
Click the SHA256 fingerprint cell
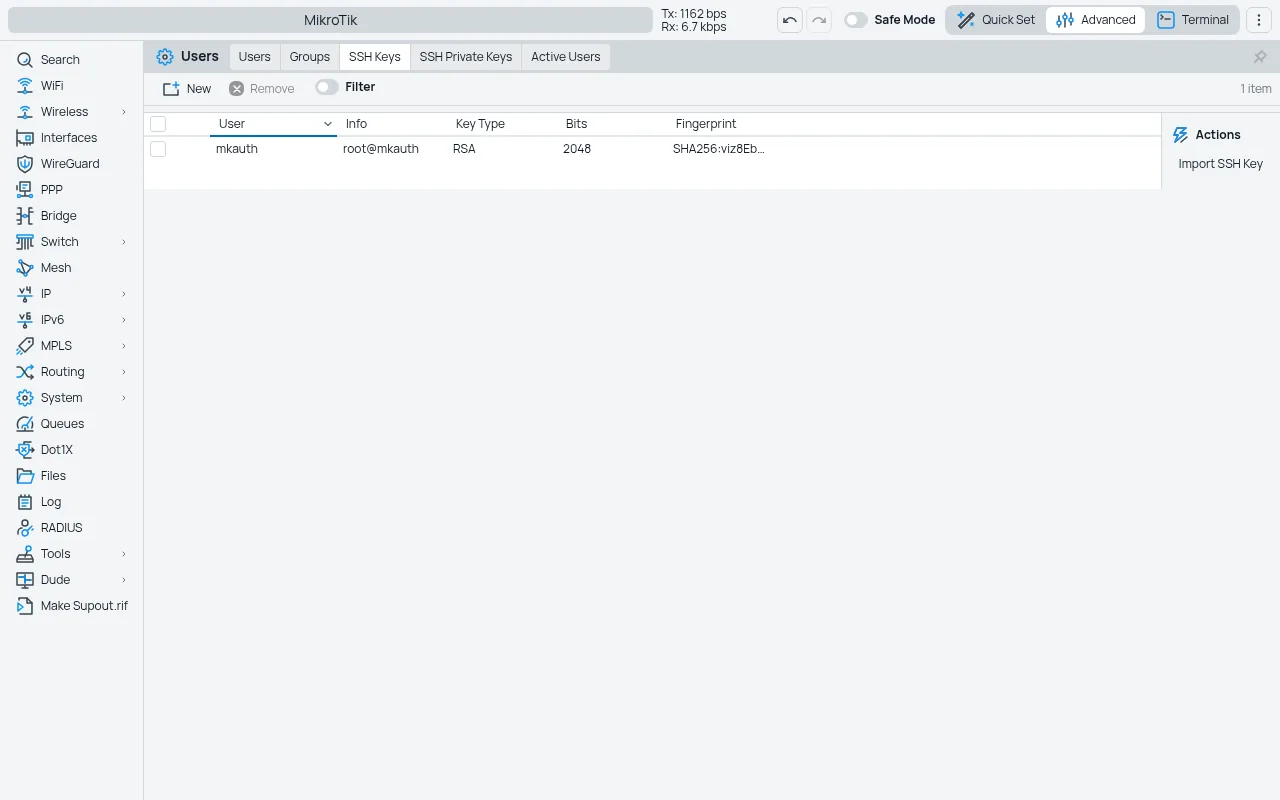(719, 149)
